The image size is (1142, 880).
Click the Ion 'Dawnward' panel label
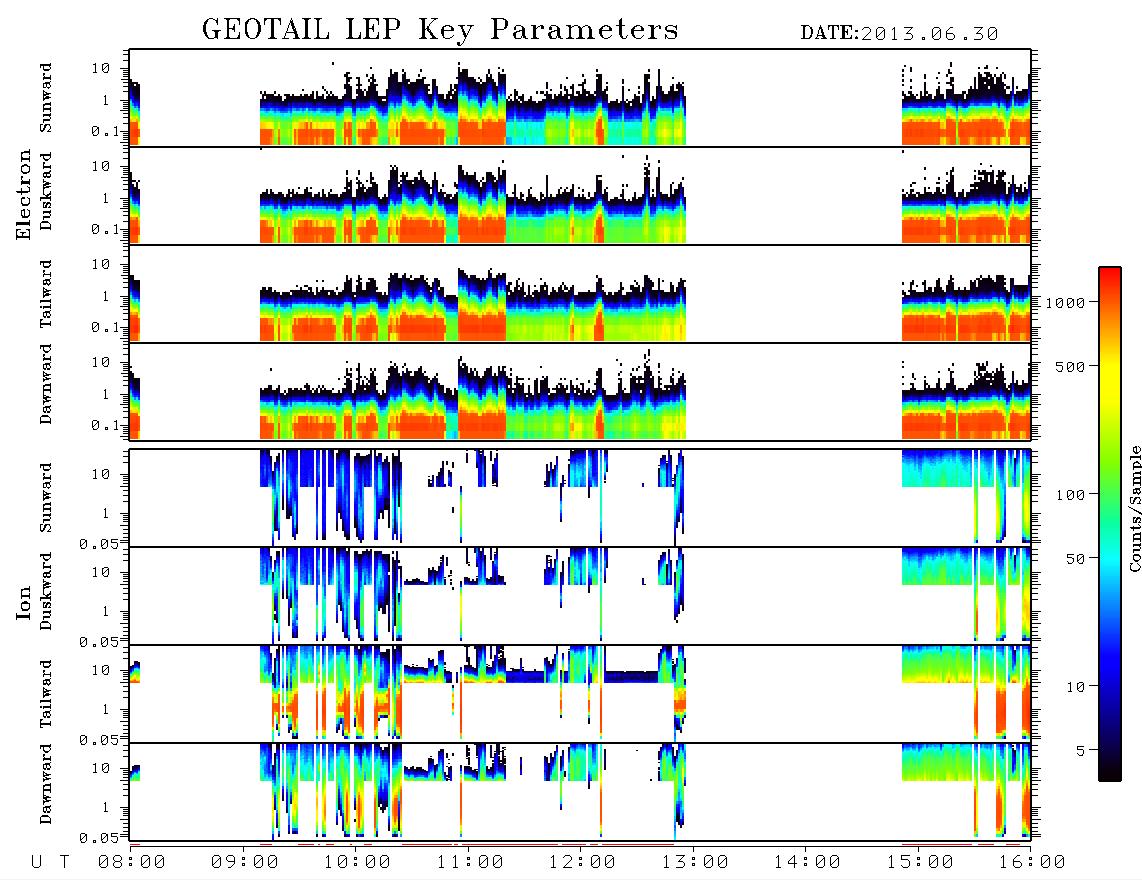point(46,784)
